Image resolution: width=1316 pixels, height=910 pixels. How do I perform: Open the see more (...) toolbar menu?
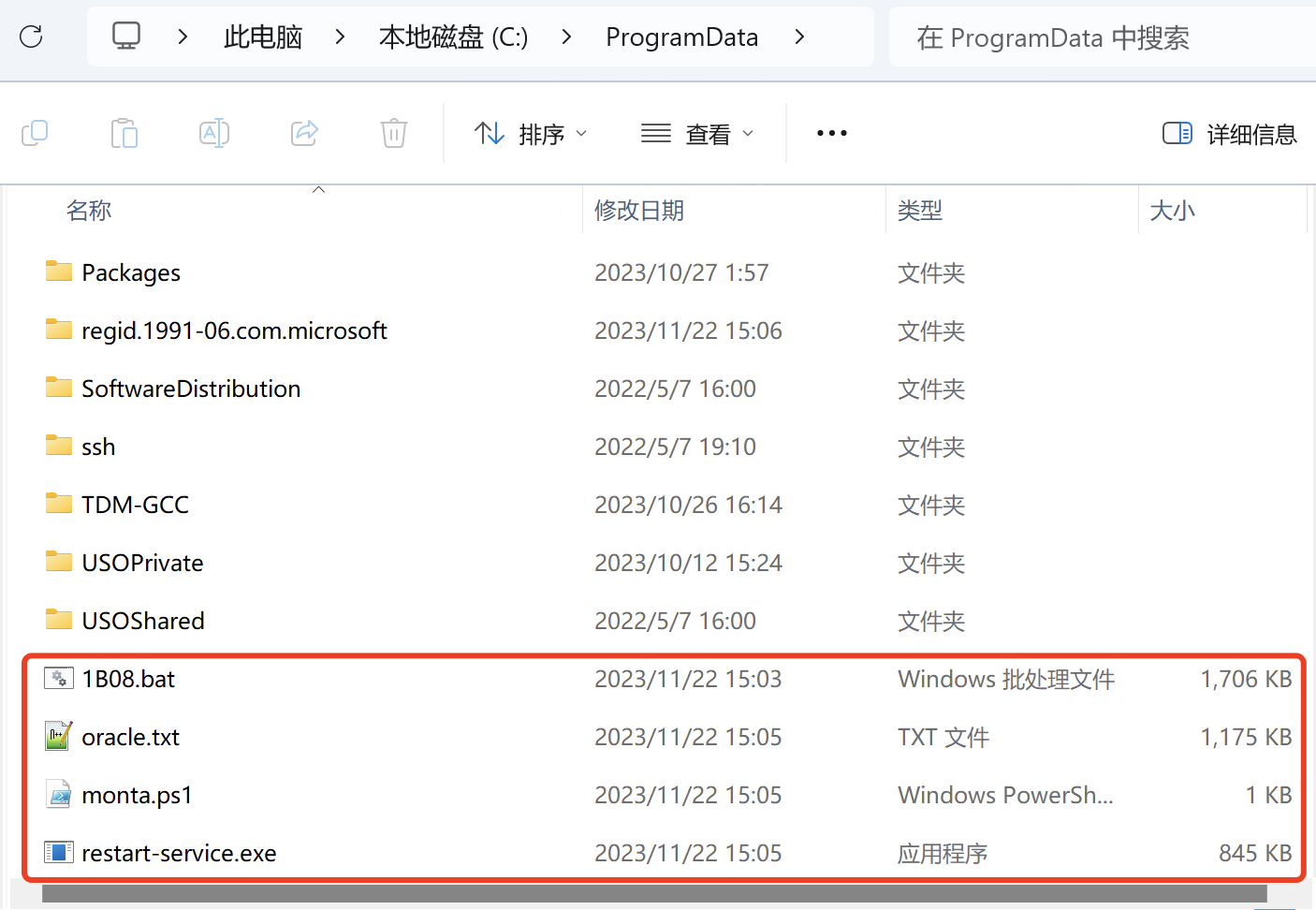pos(832,134)
